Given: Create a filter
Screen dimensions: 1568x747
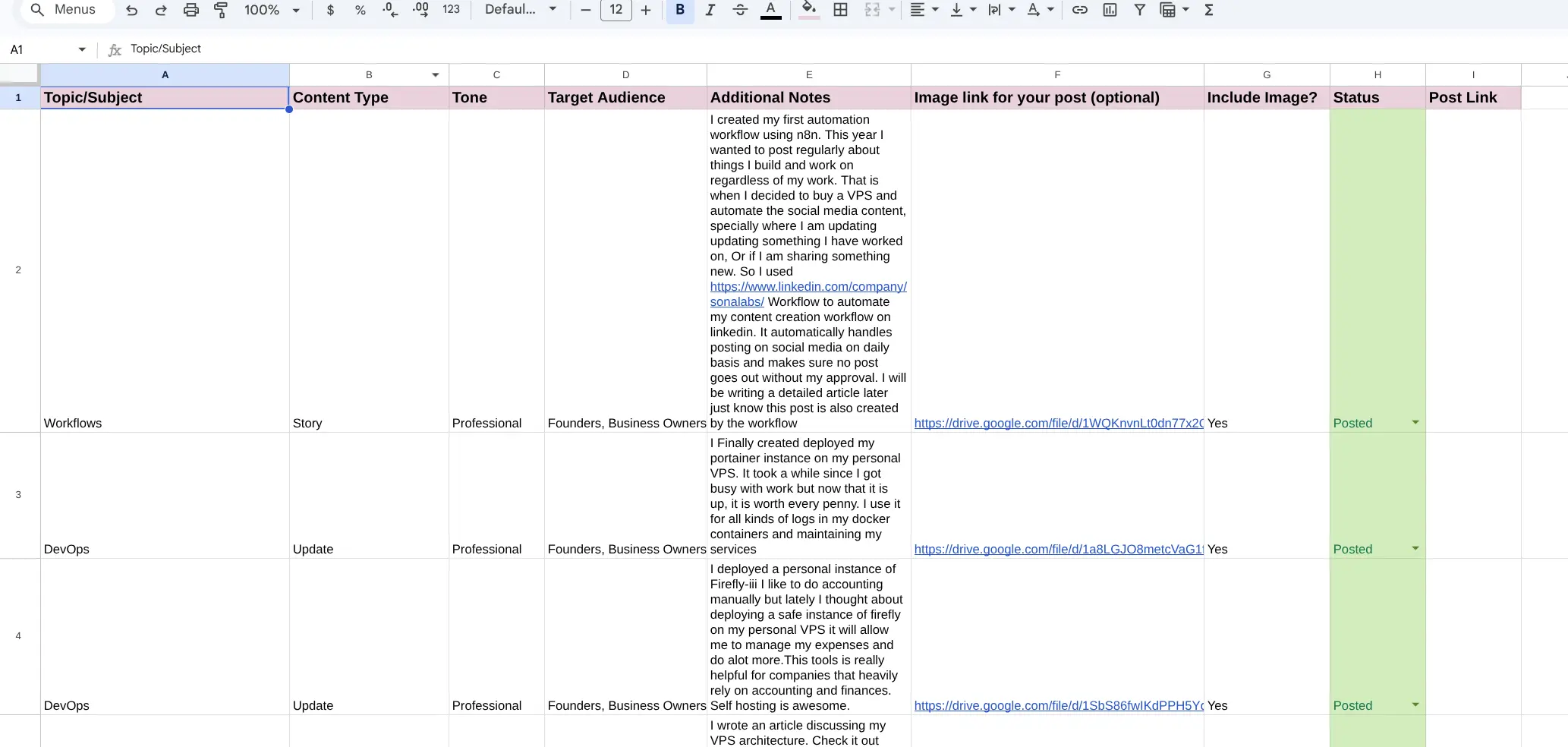Looking at the screenshot, I should 1140,10.
